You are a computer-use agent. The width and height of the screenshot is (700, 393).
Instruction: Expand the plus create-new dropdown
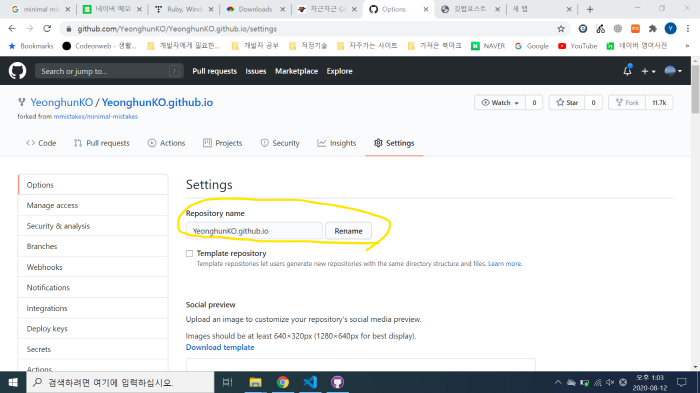pos(648,71)
